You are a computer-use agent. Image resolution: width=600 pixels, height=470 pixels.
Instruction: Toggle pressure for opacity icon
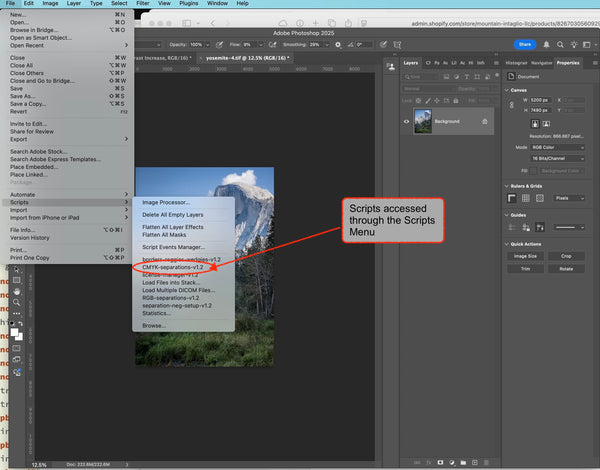pyautogui.click(x=220, y=45)
